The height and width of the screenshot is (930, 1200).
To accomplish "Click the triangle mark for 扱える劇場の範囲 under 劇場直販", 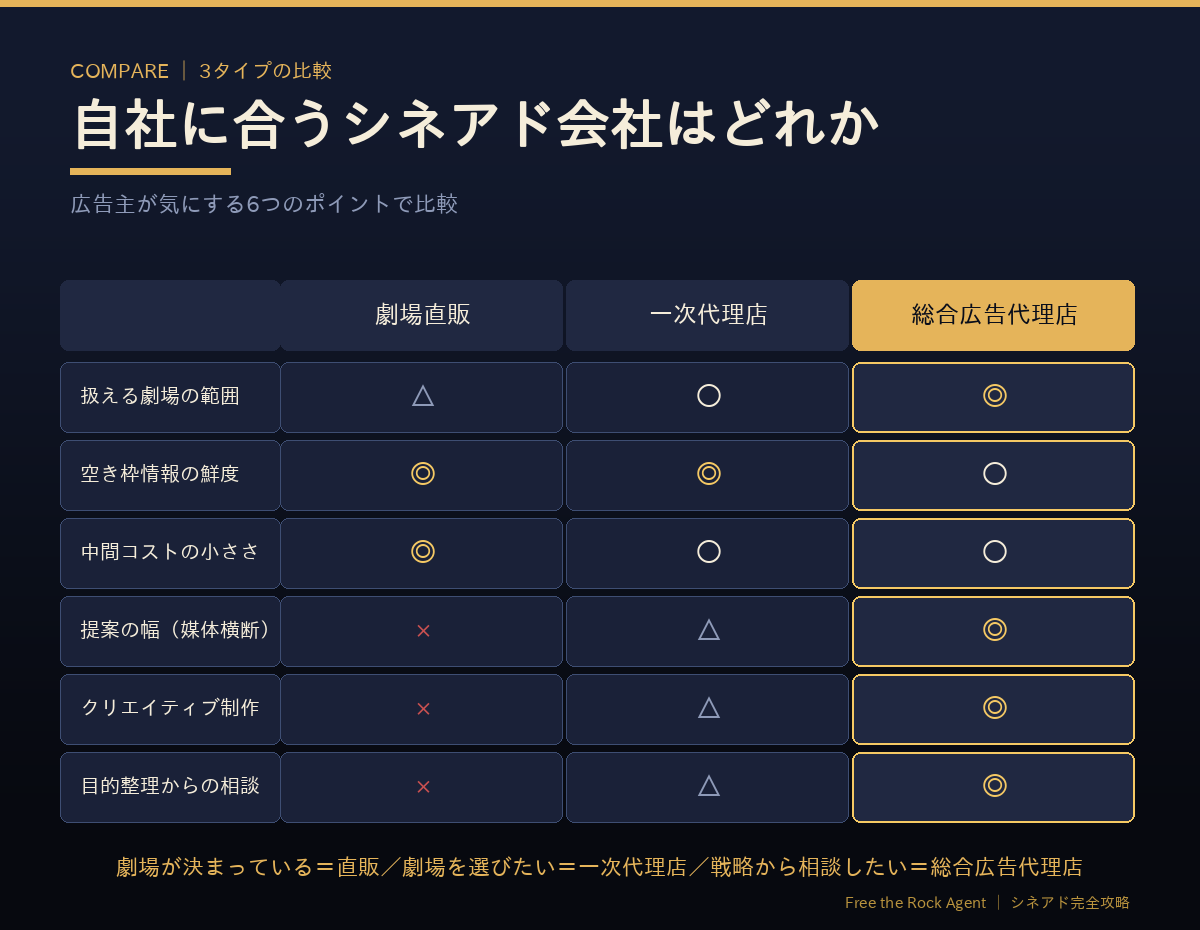I will click(x=423, y=396).
